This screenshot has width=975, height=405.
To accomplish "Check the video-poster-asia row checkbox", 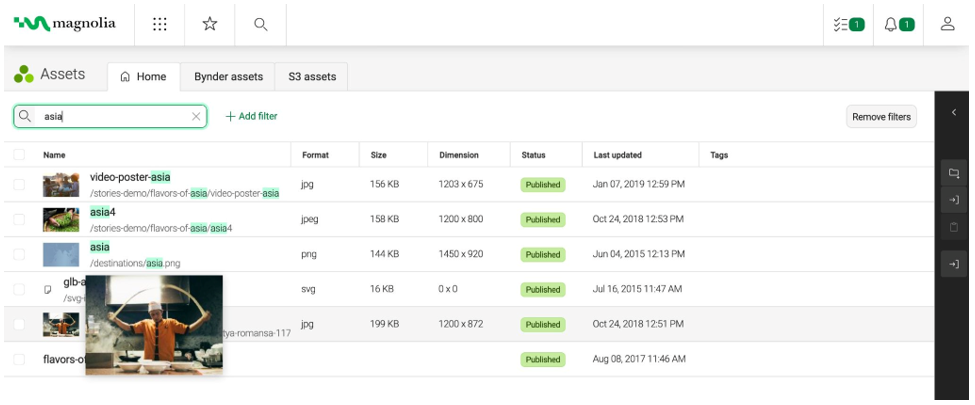I will click(19, 185).
